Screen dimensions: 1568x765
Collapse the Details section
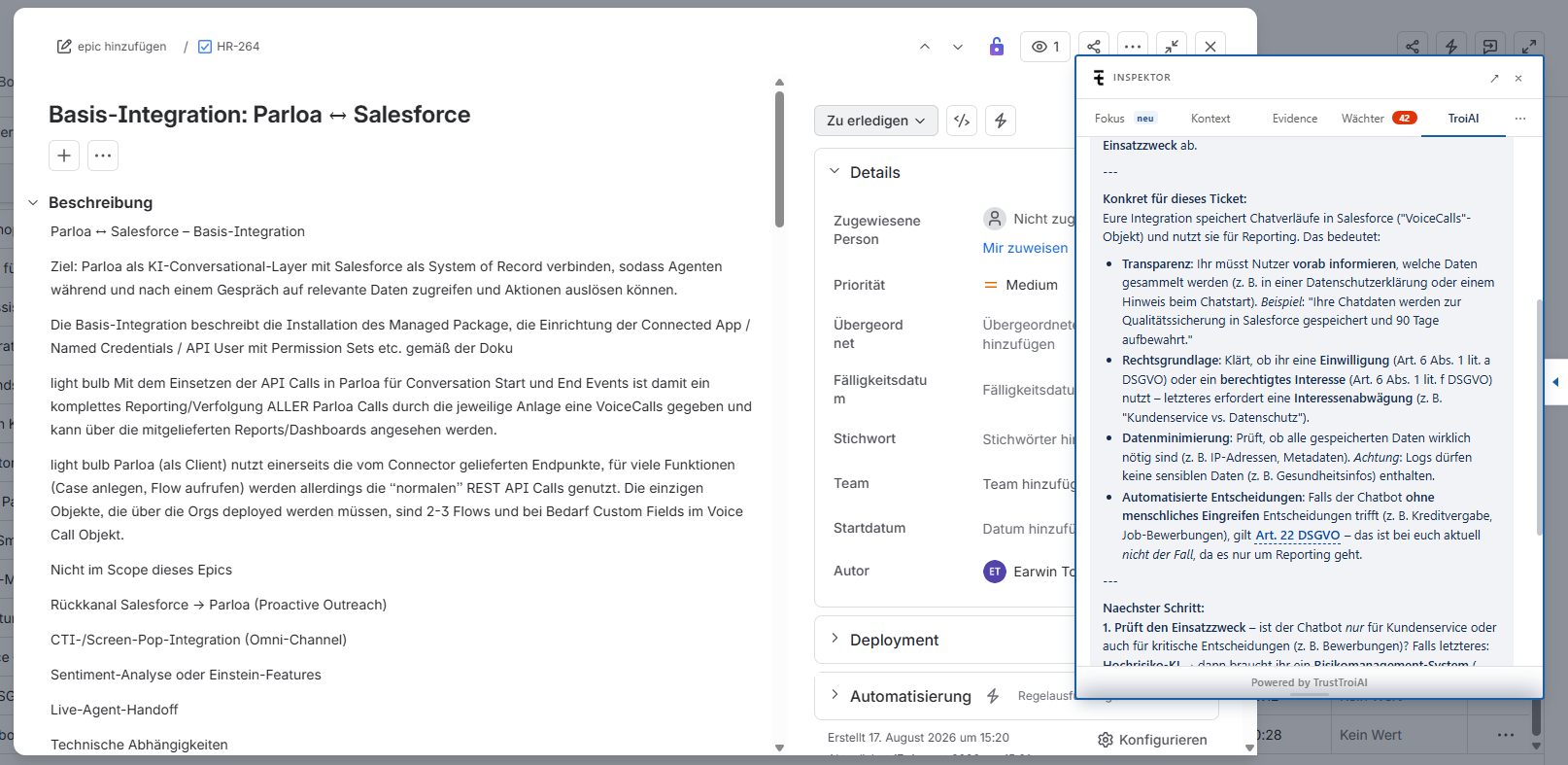tap(835, 172)
